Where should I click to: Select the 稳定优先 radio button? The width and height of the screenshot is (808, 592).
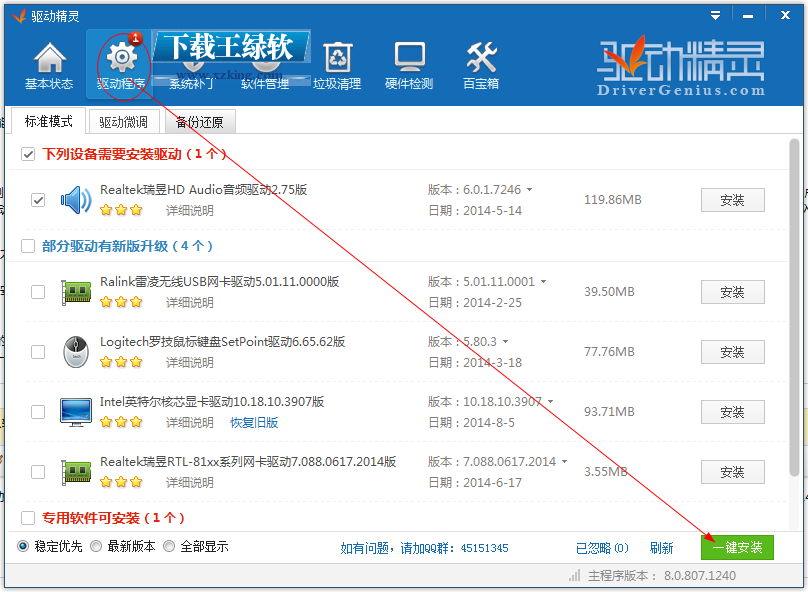coord(23,546)
